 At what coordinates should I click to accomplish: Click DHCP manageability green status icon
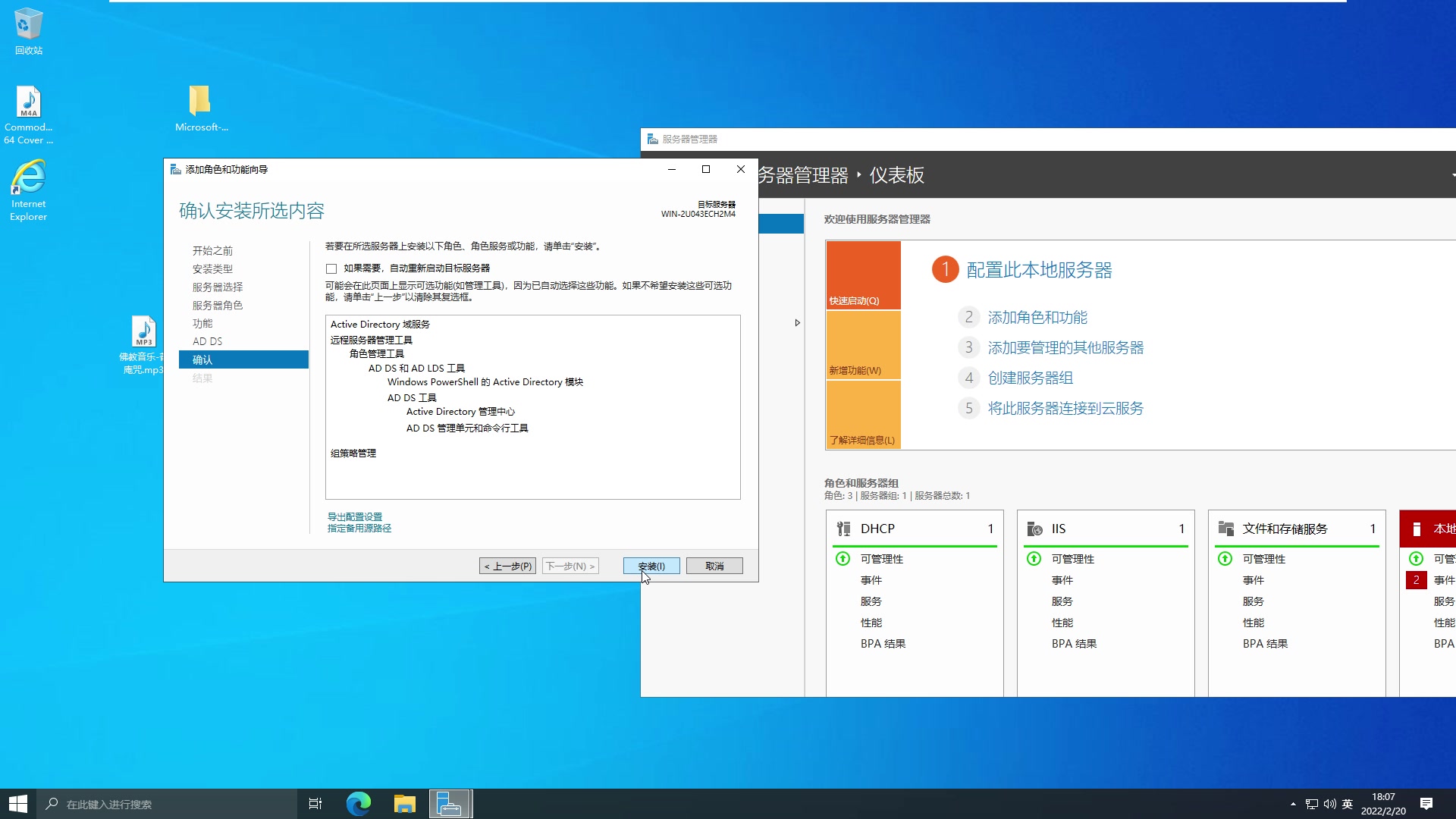coord(843,559)
